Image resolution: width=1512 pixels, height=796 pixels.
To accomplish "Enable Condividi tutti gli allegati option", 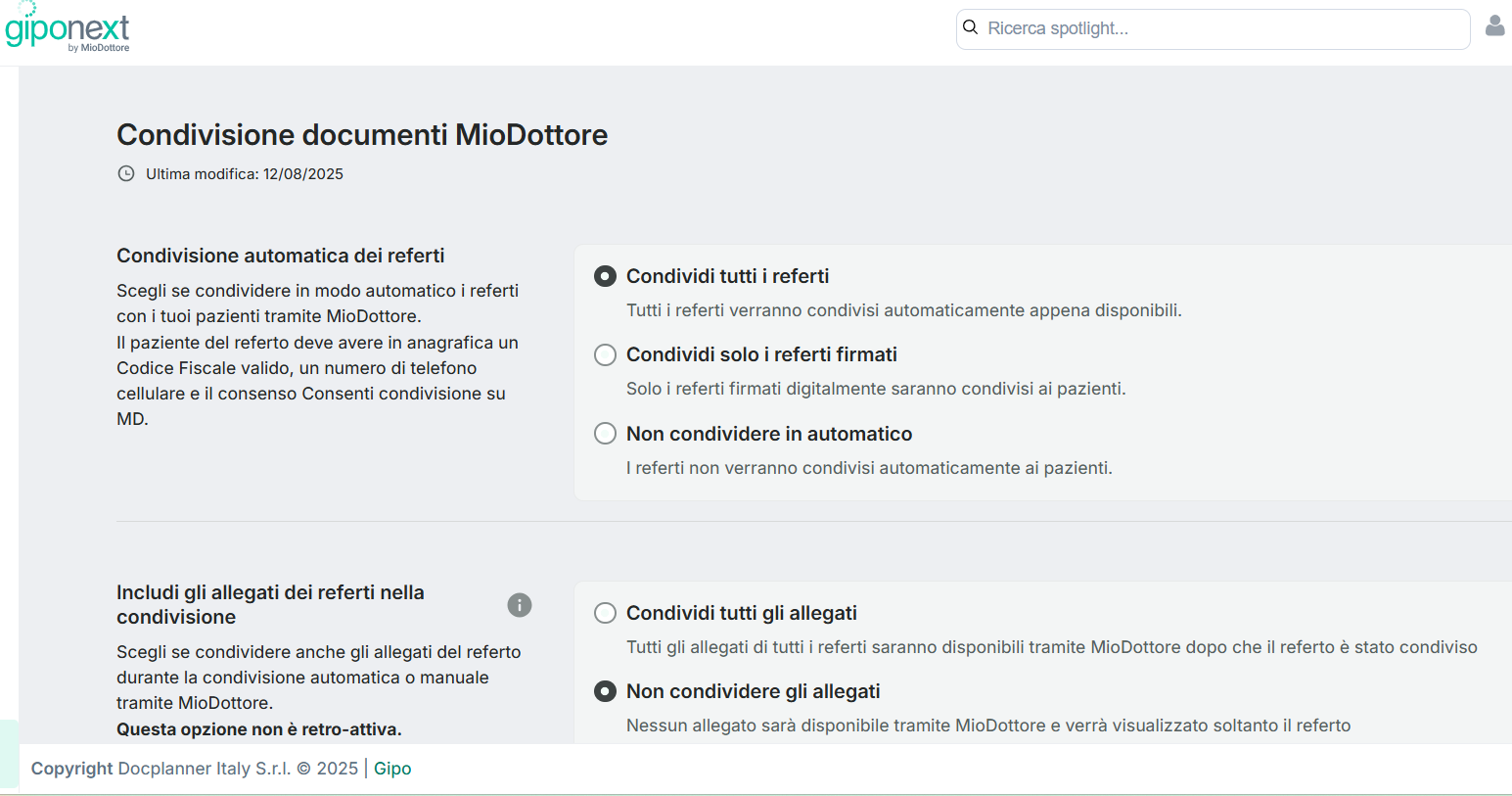I will click(606, 613).
